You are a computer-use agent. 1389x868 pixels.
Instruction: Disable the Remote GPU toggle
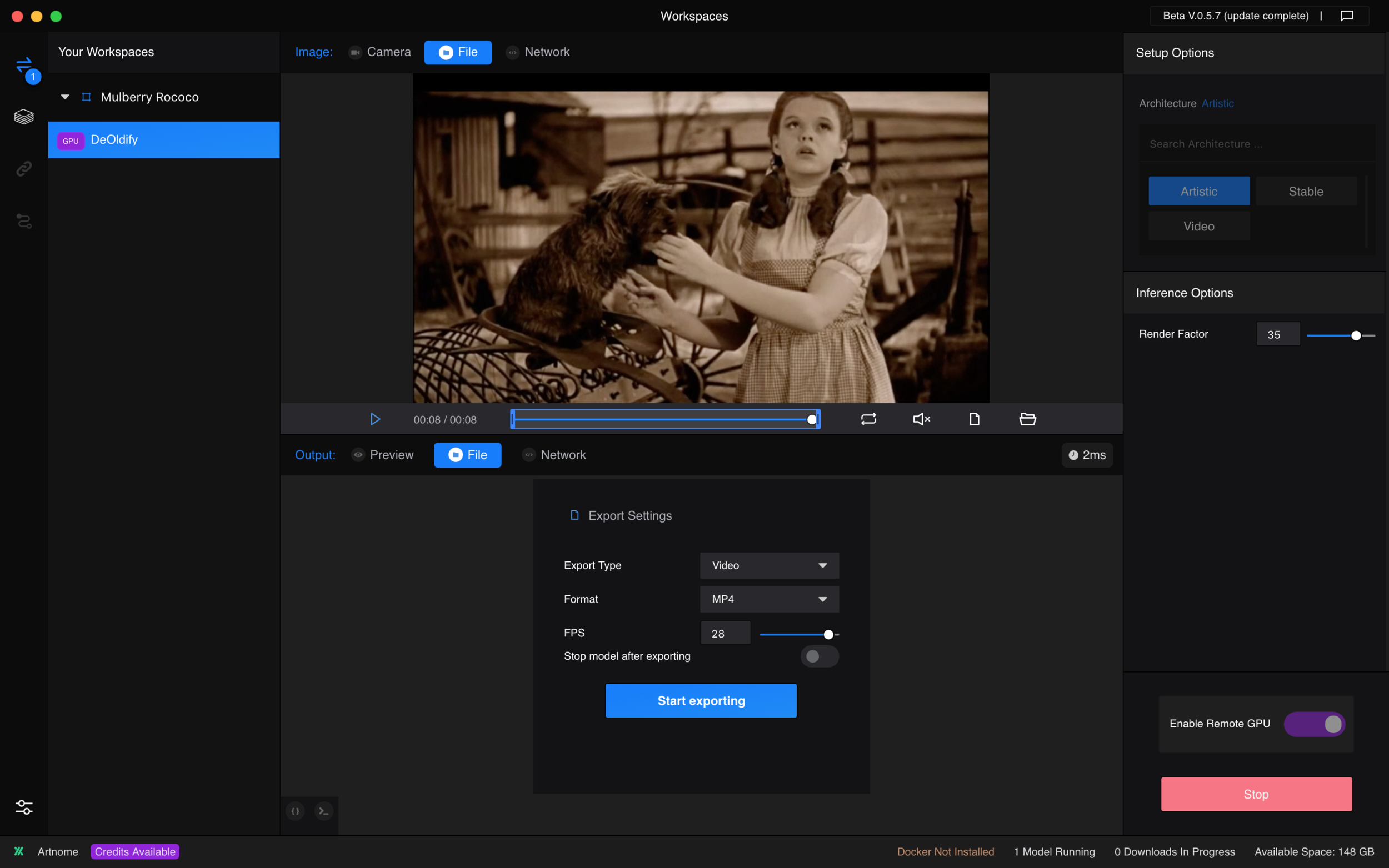(x=1314, y=724)
